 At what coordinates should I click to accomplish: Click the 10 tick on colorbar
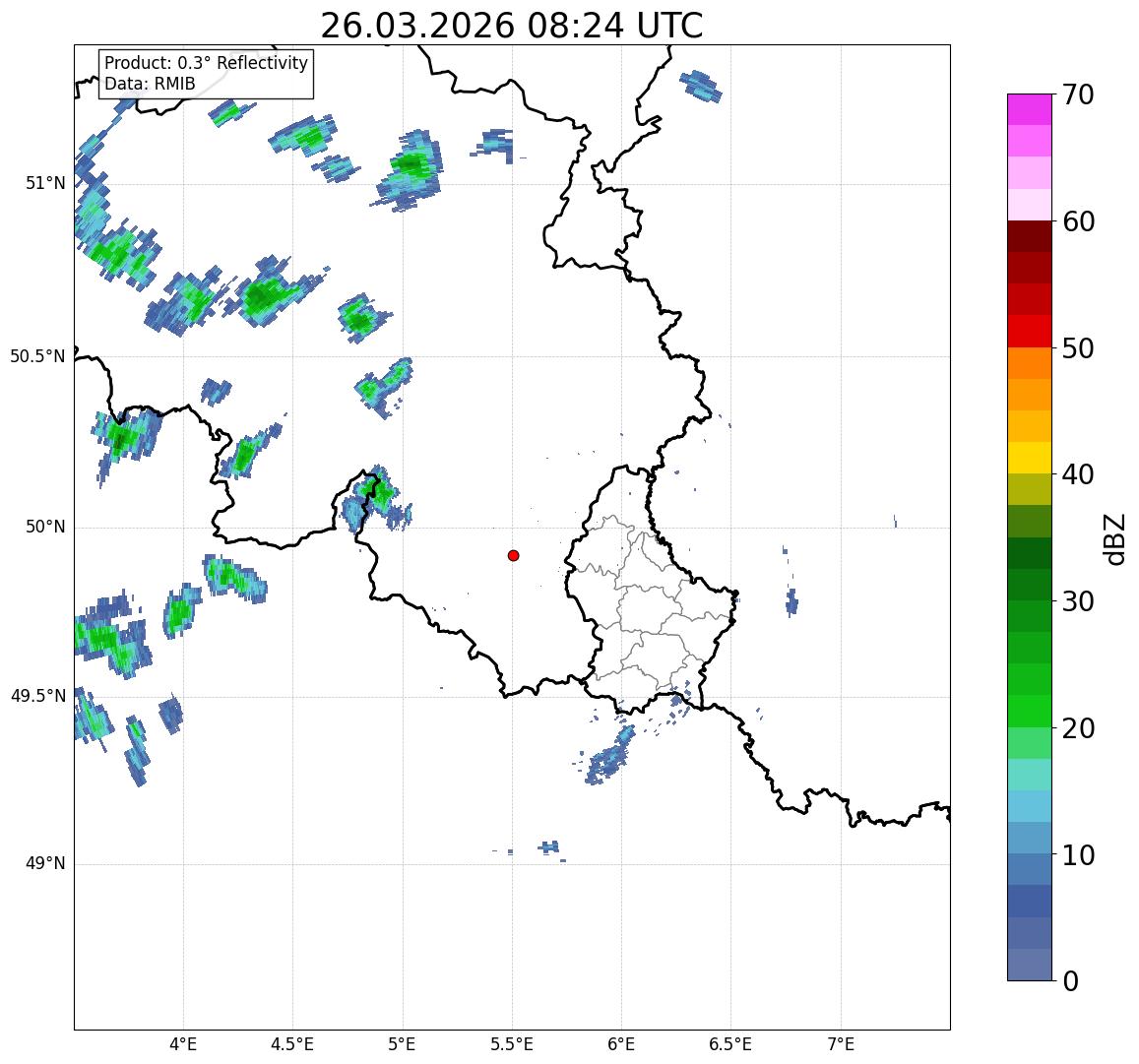pyautogui.click(x=1078, y=854)
